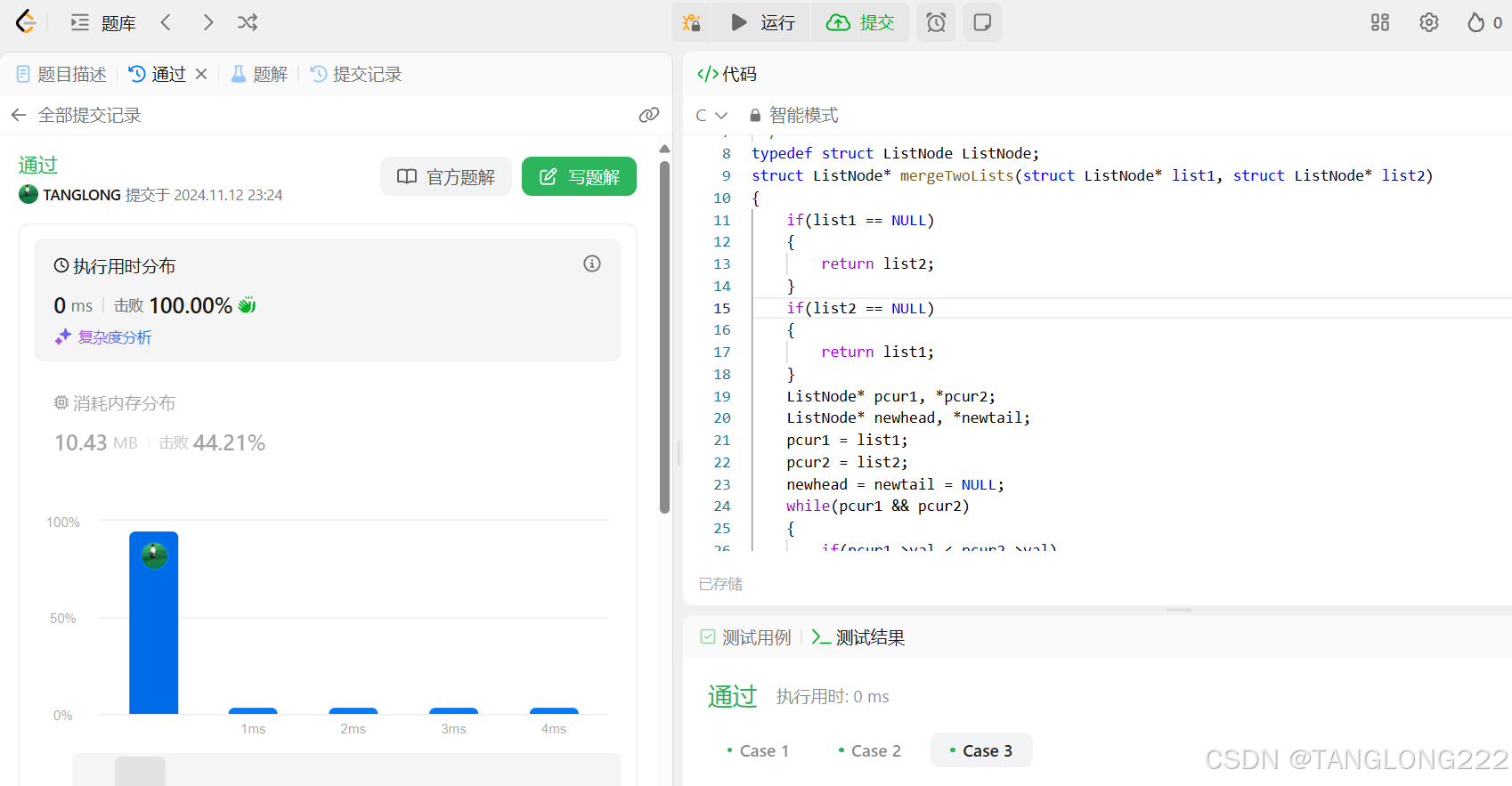Select Case 2 result
This screenshot has width=1512, height=786.
[x=869, y=750]
